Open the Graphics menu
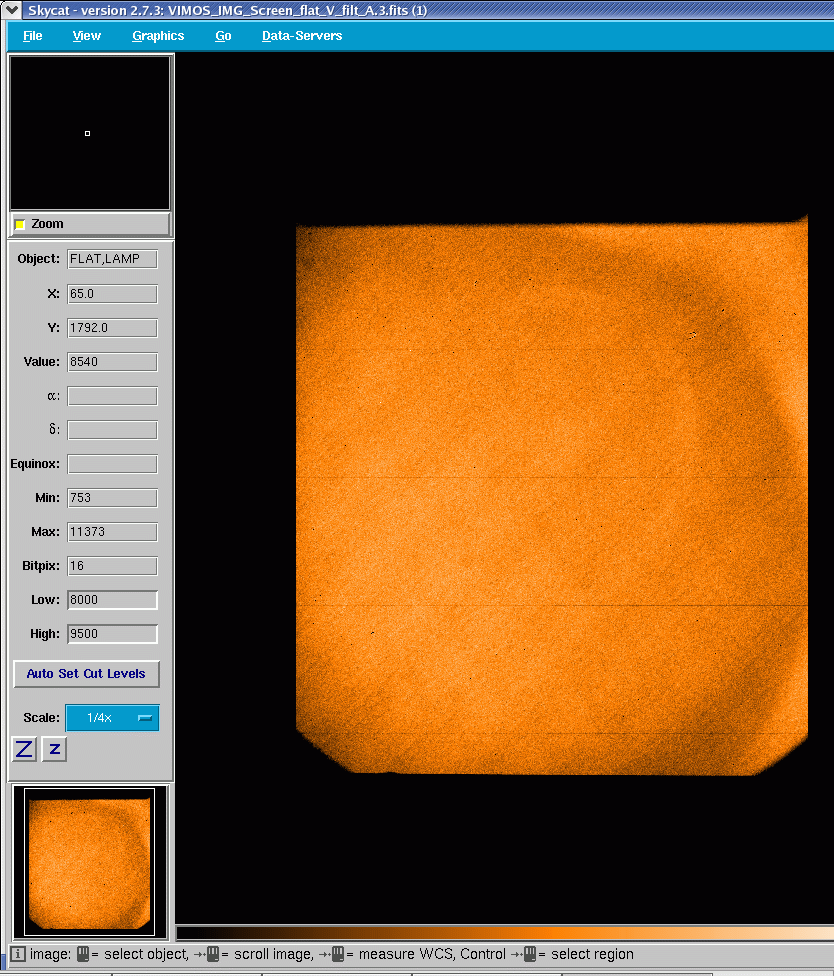The width and height of the screenshot is (834, 976). tap(158, 36)
